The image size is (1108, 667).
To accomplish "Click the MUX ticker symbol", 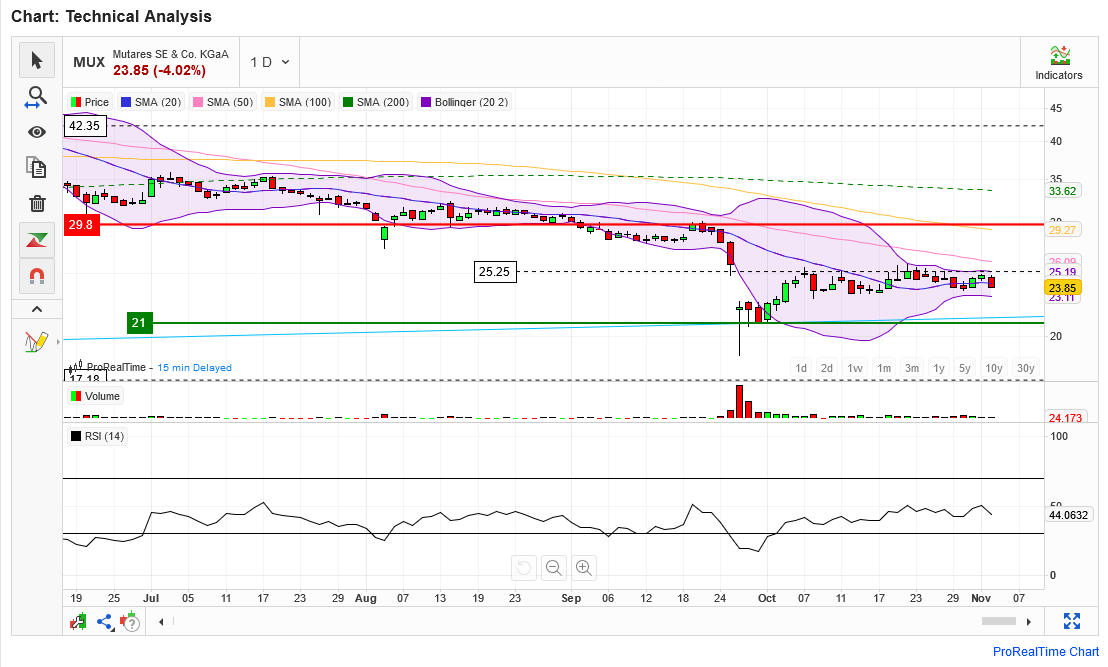I will (89, 62).
